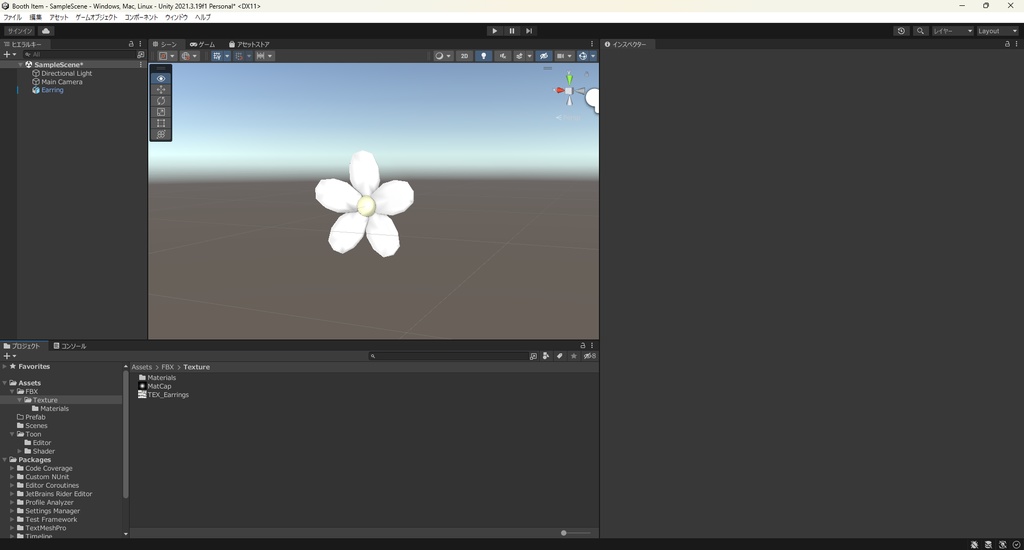Click the rightmost status bar activity icon

(1016, 545)
